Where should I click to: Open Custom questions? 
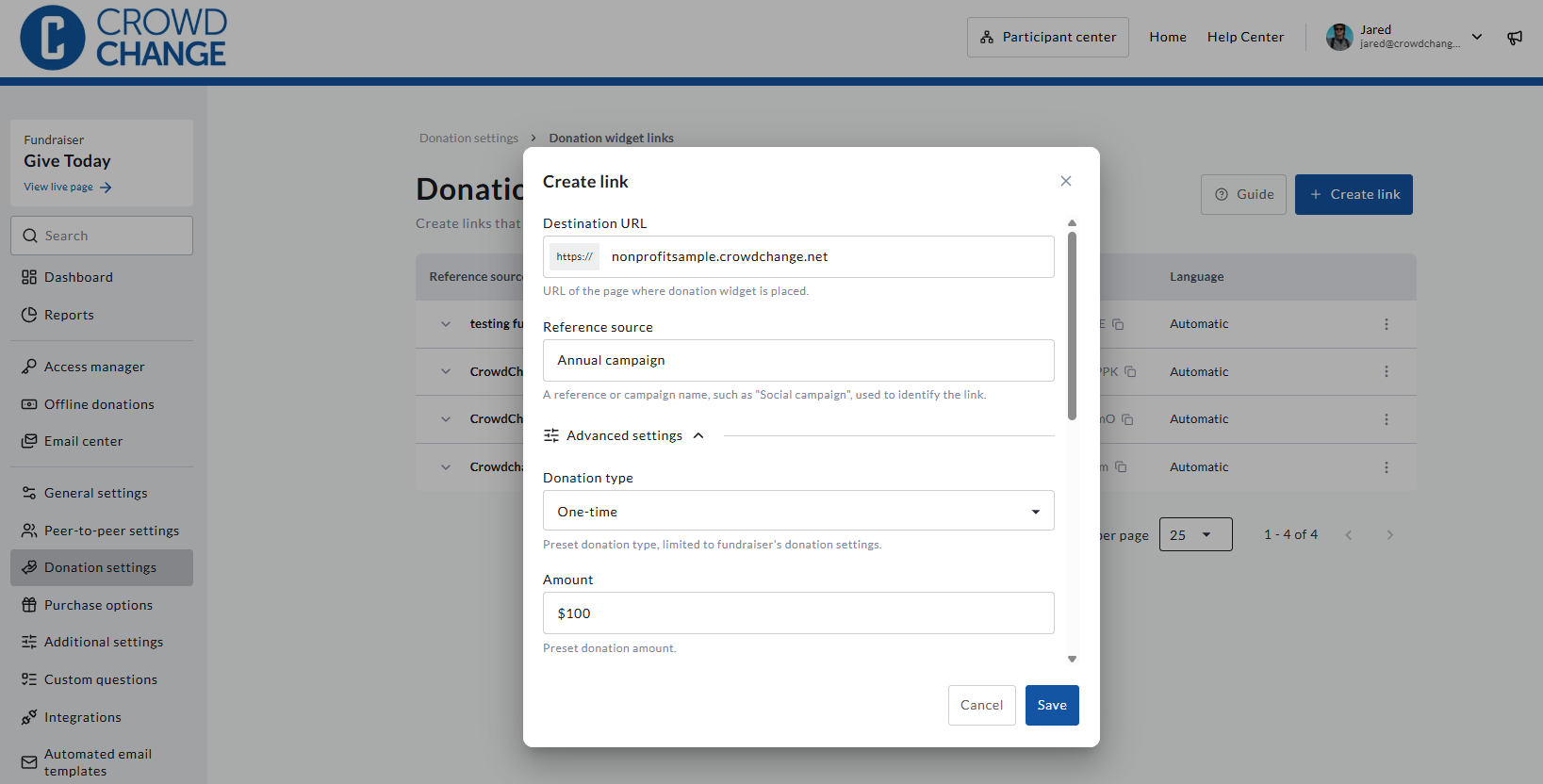point(102,679)
